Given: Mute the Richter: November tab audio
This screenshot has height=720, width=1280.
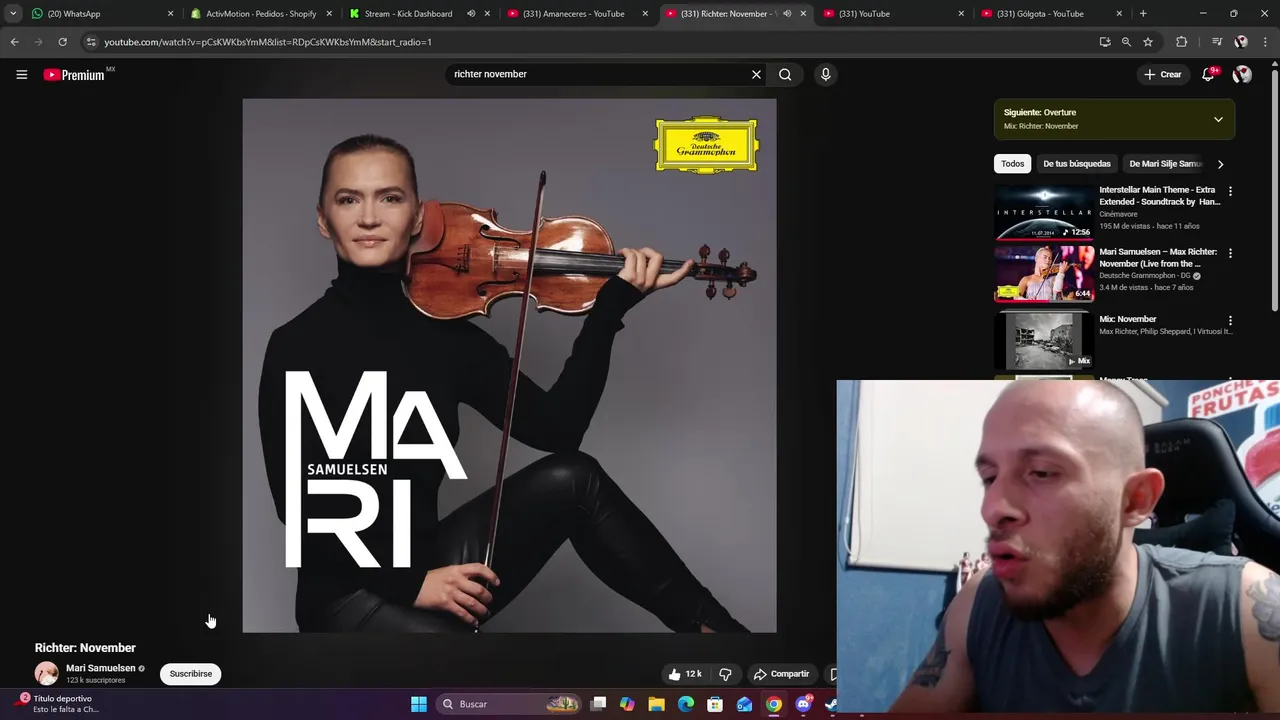Looking at the screenshot, I should (x=787, y=14).
